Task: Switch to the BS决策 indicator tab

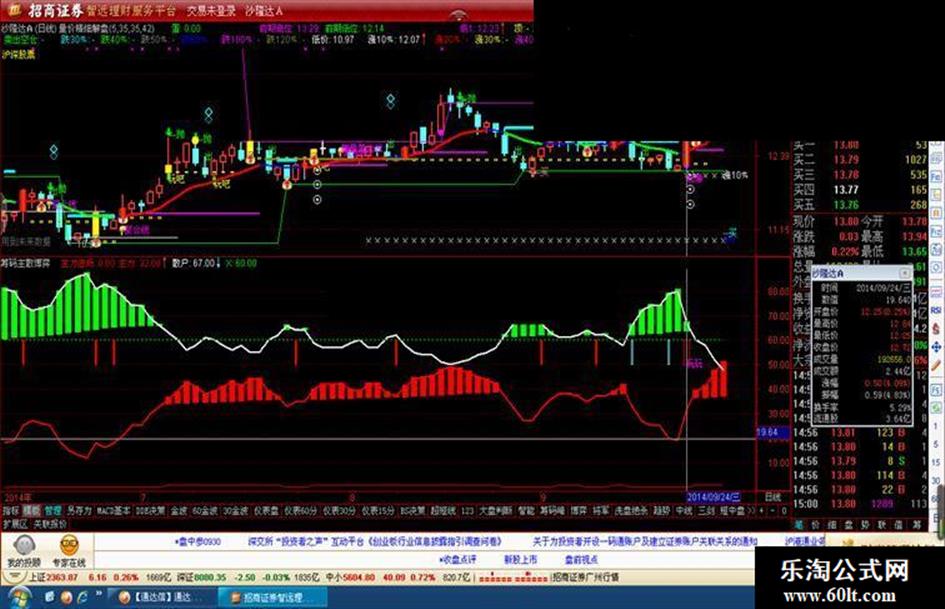Action: coord(412,511)
